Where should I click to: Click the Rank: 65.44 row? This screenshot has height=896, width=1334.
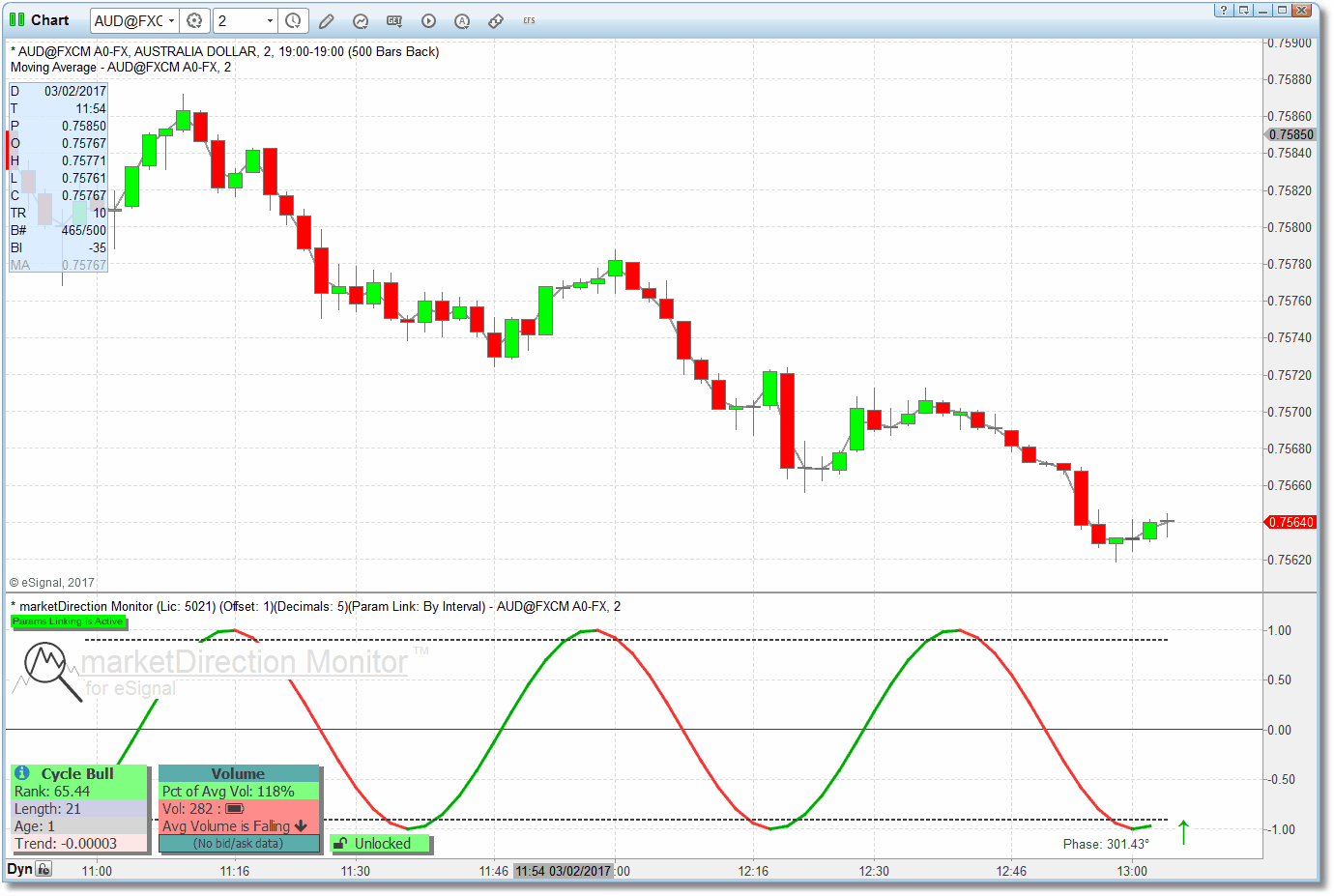[x=78, y=792]
